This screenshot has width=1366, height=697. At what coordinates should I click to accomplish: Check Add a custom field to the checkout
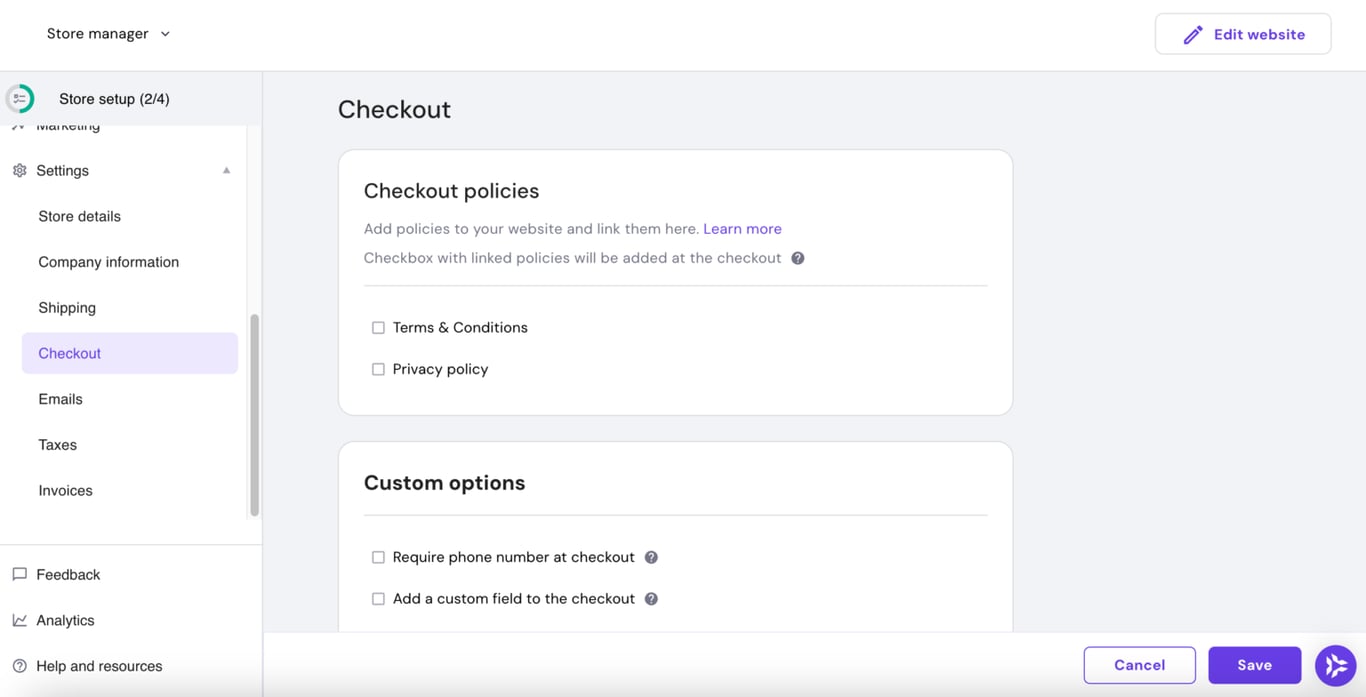[x=378, y=598]
